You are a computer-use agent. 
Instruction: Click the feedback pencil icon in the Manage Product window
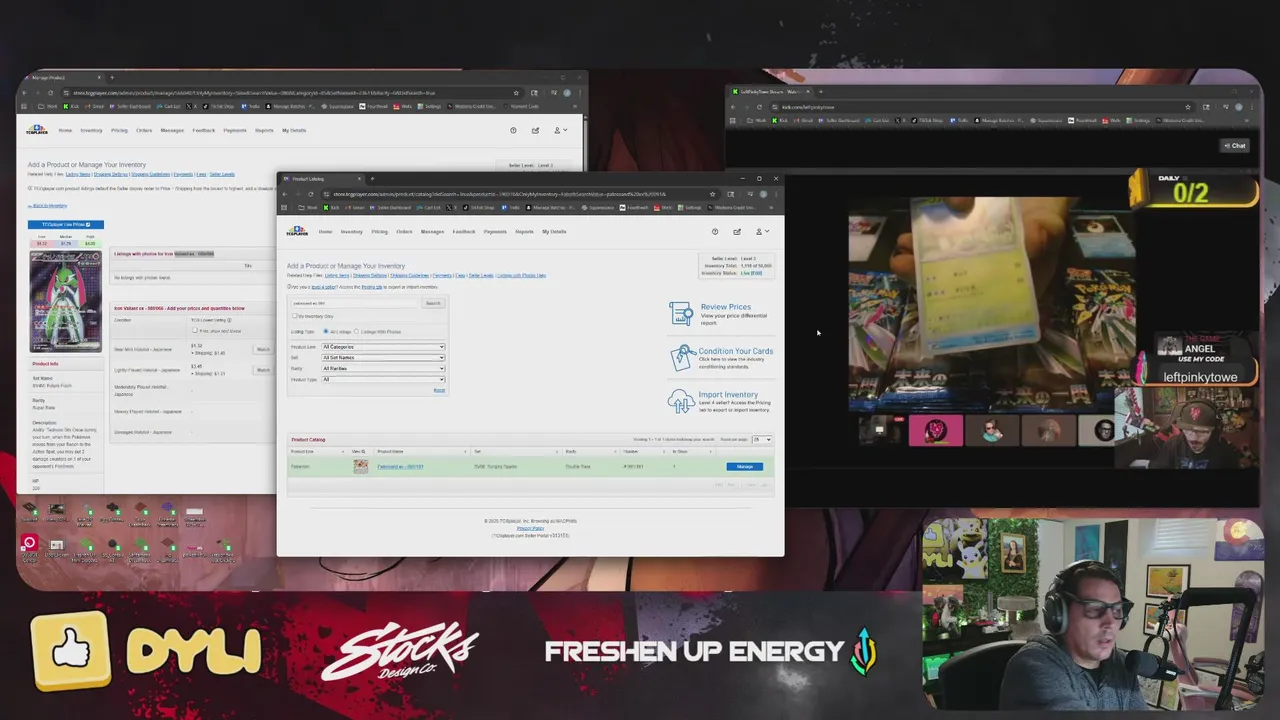(535, 130)
